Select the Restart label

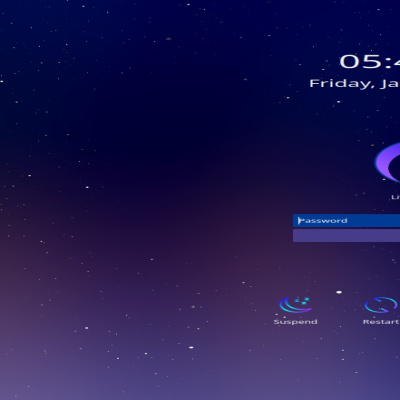[381, 322]
